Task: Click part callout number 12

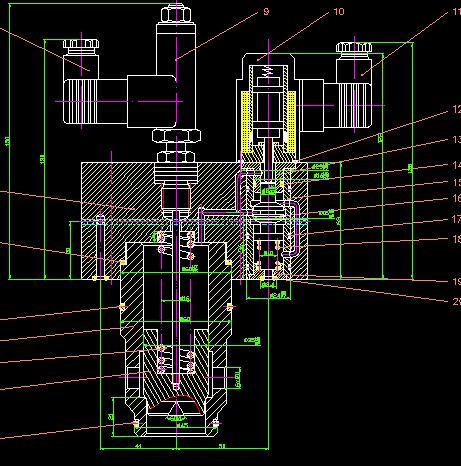Action: tap(456, 109)
